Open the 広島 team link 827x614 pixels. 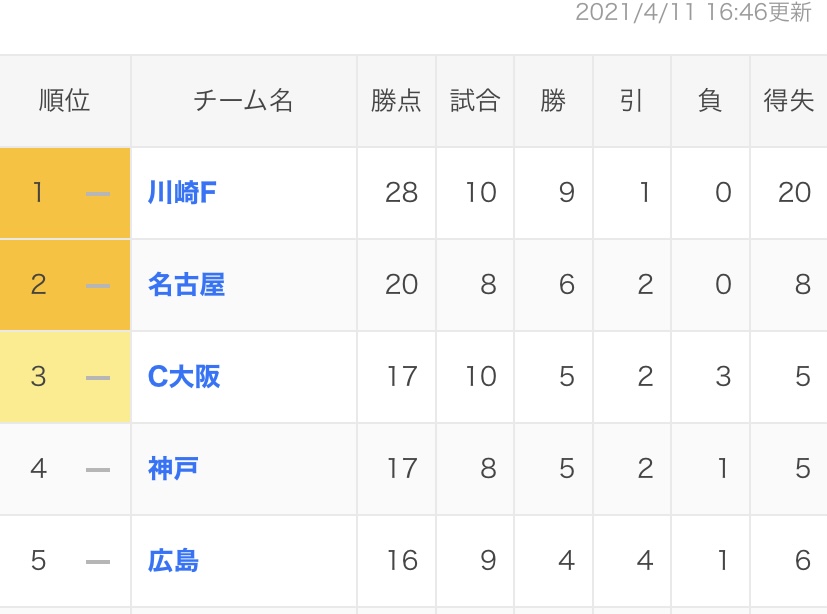tap(173, 560)
